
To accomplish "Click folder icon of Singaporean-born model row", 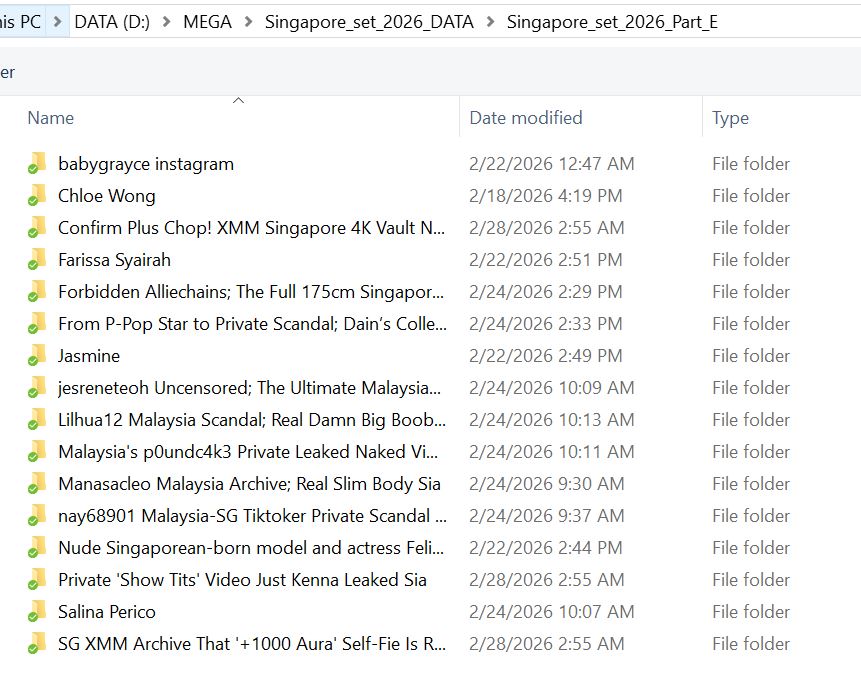I will [37, 547].
